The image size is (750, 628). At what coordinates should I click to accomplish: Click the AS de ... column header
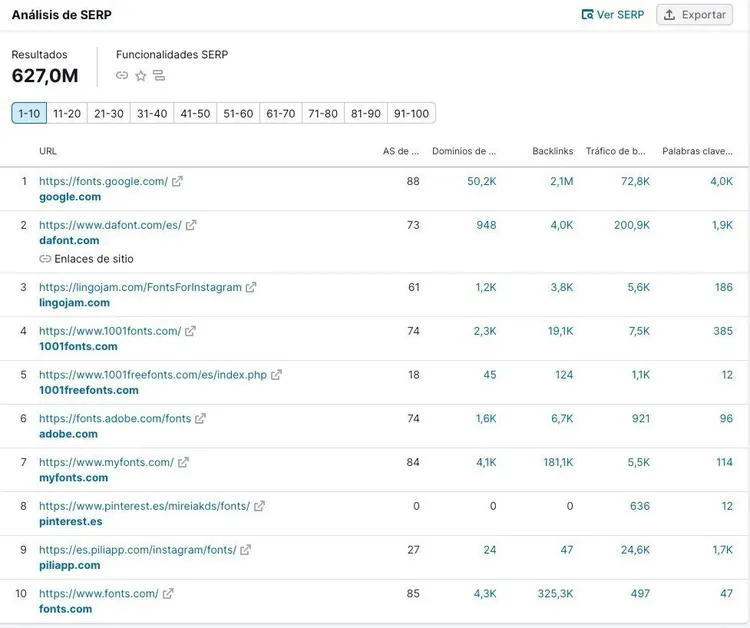click(x=401, y=151)
